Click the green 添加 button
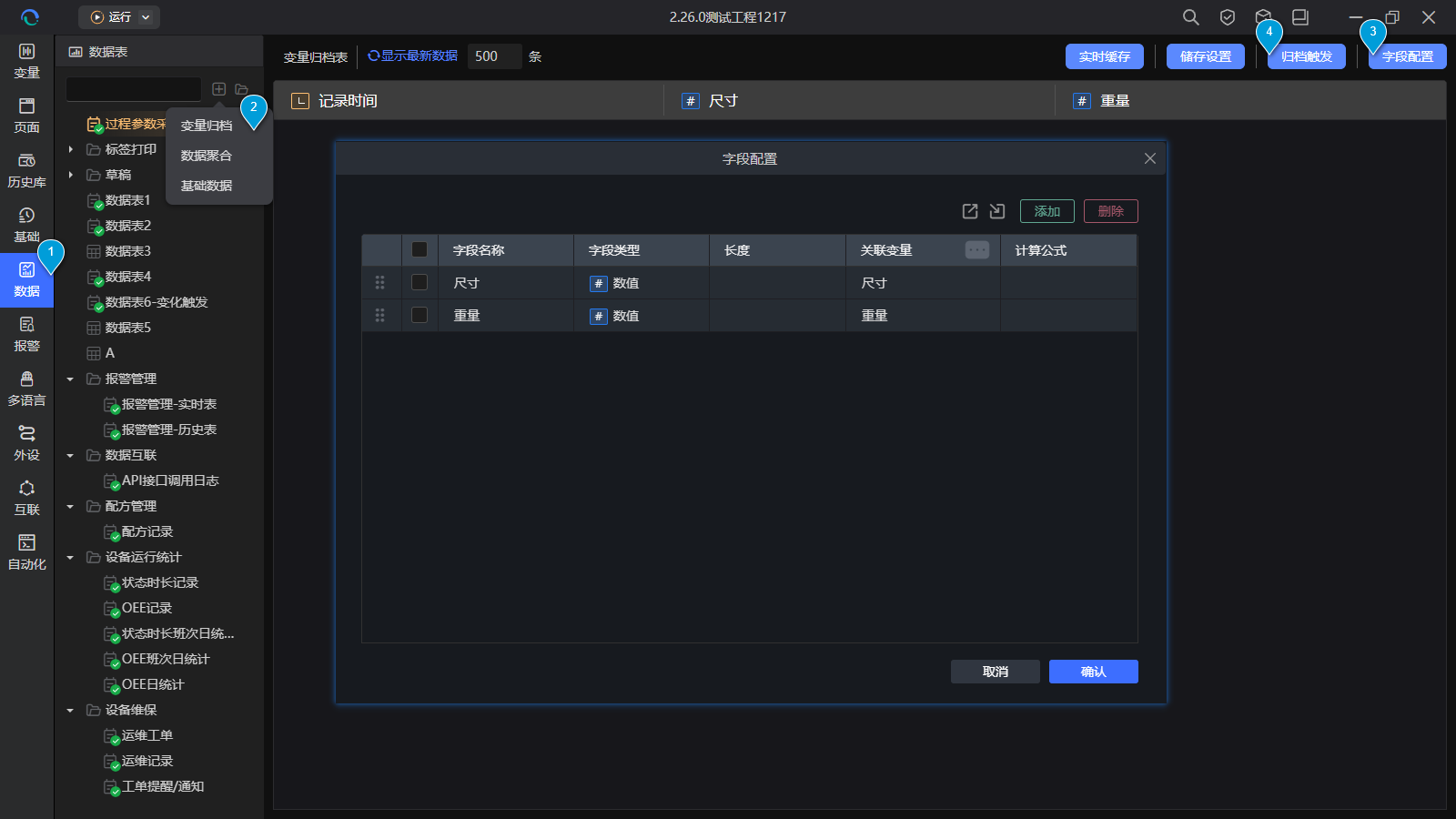1456x819 pixels. pyautogui.click(x=1047, y=211)
